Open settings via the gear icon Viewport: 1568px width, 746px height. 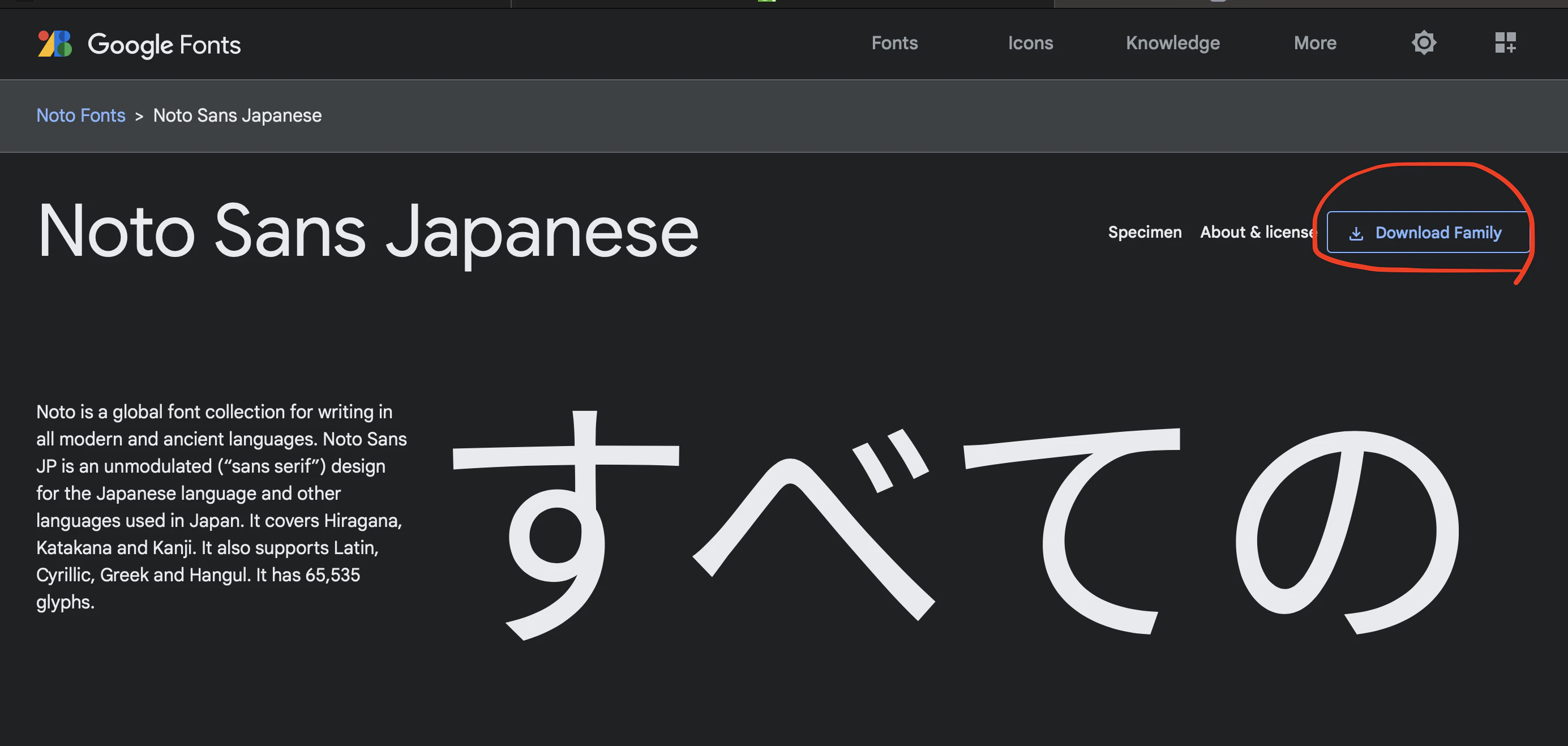click(x=1424, y=42)
